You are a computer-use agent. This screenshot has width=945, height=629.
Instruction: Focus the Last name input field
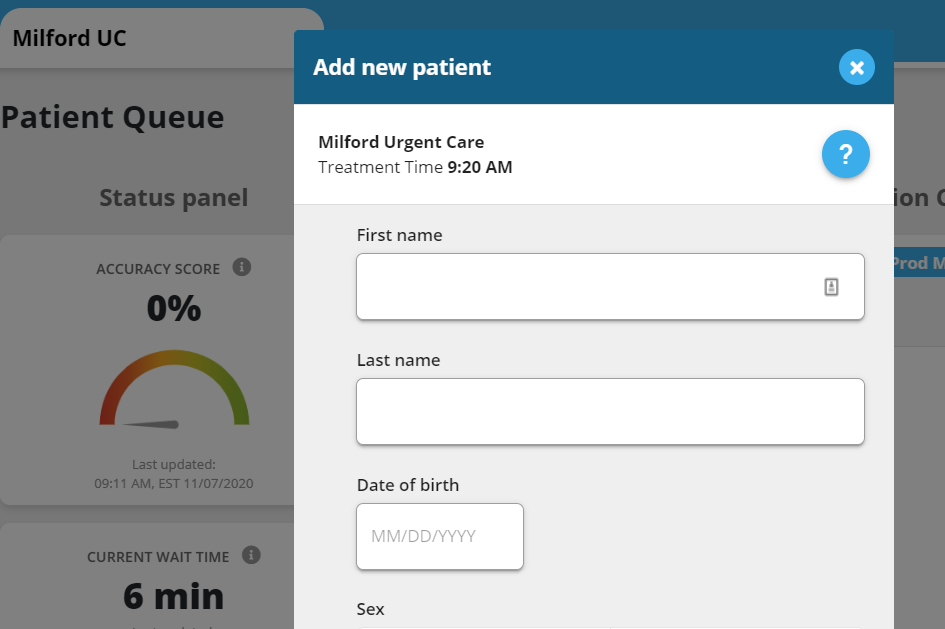[x=610, y=411]
